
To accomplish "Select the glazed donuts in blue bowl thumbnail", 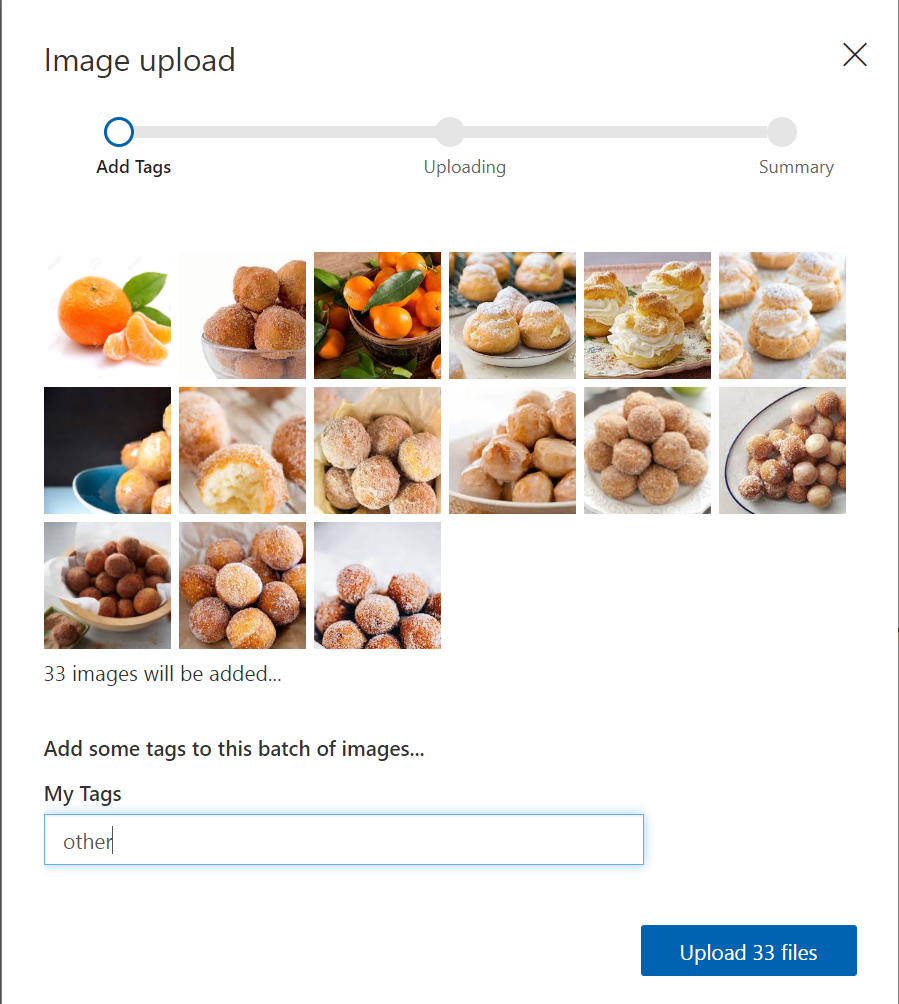I will [x=108, y=450].
